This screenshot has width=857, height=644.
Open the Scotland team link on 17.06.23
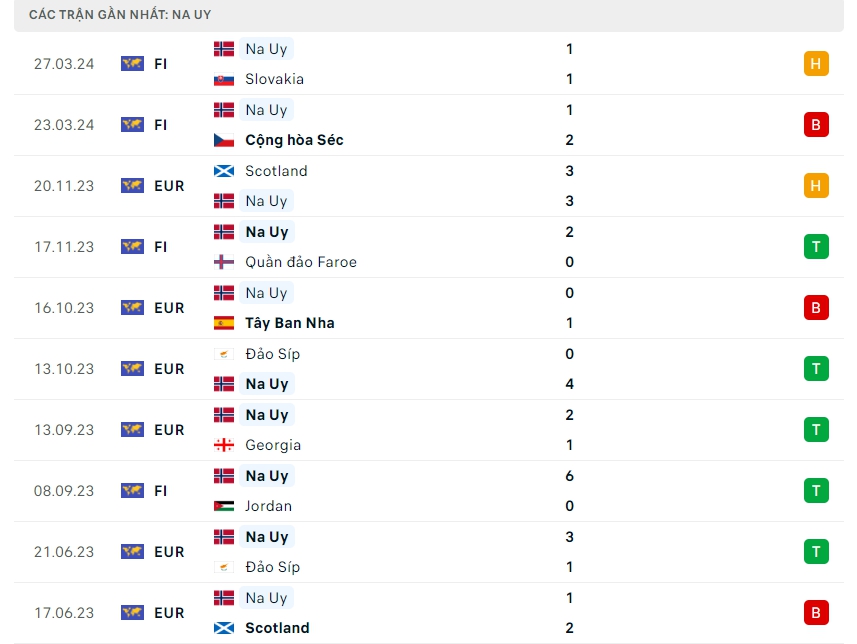pos(277,628)
